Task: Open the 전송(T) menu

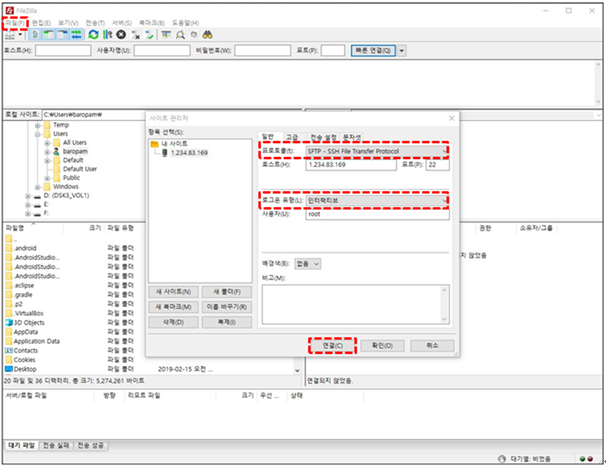Action: tap(95, 23)
